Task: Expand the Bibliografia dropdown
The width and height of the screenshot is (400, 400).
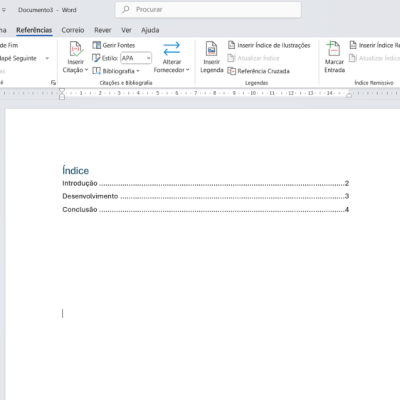Action: click(x=138, y=71)
